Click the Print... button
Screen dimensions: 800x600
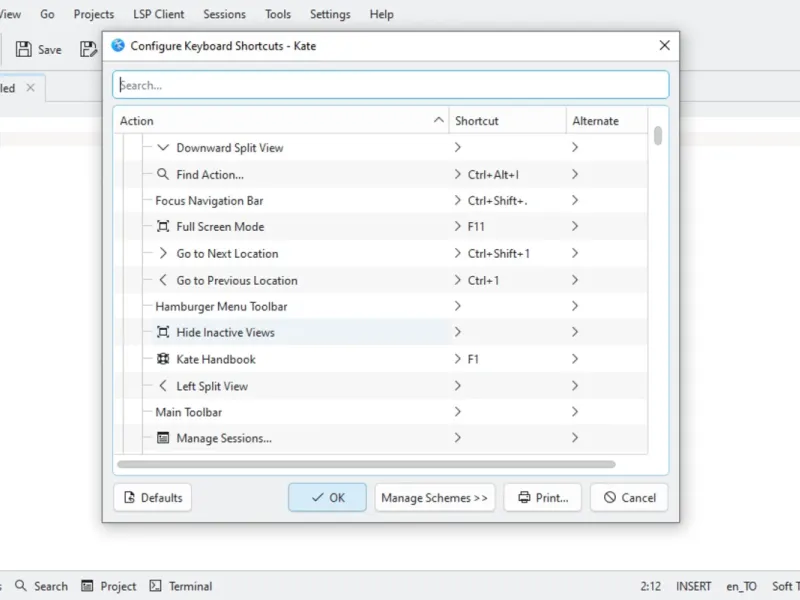click(x=543, y=497)
